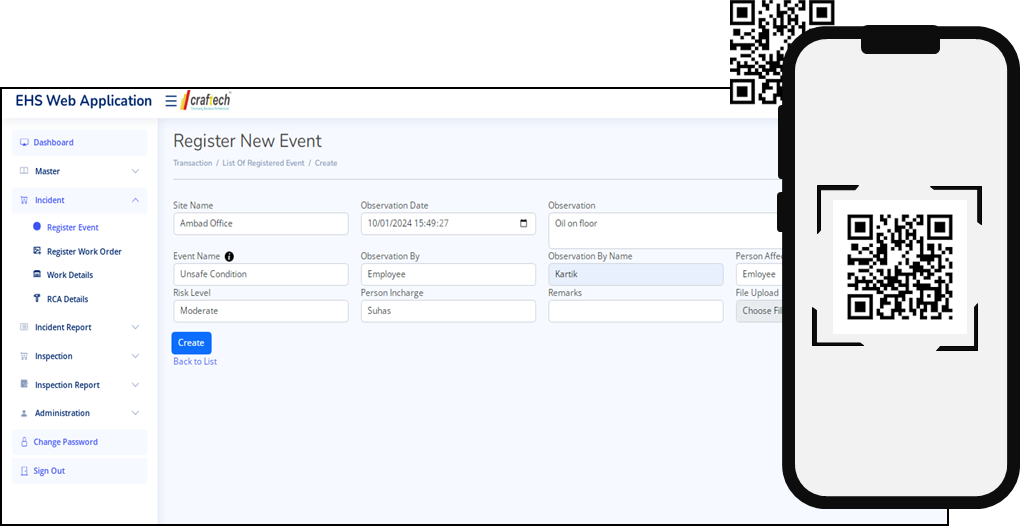1020x526 pixels.
Task: Click the Incident Report icon
Action: (x=24, y=327)
